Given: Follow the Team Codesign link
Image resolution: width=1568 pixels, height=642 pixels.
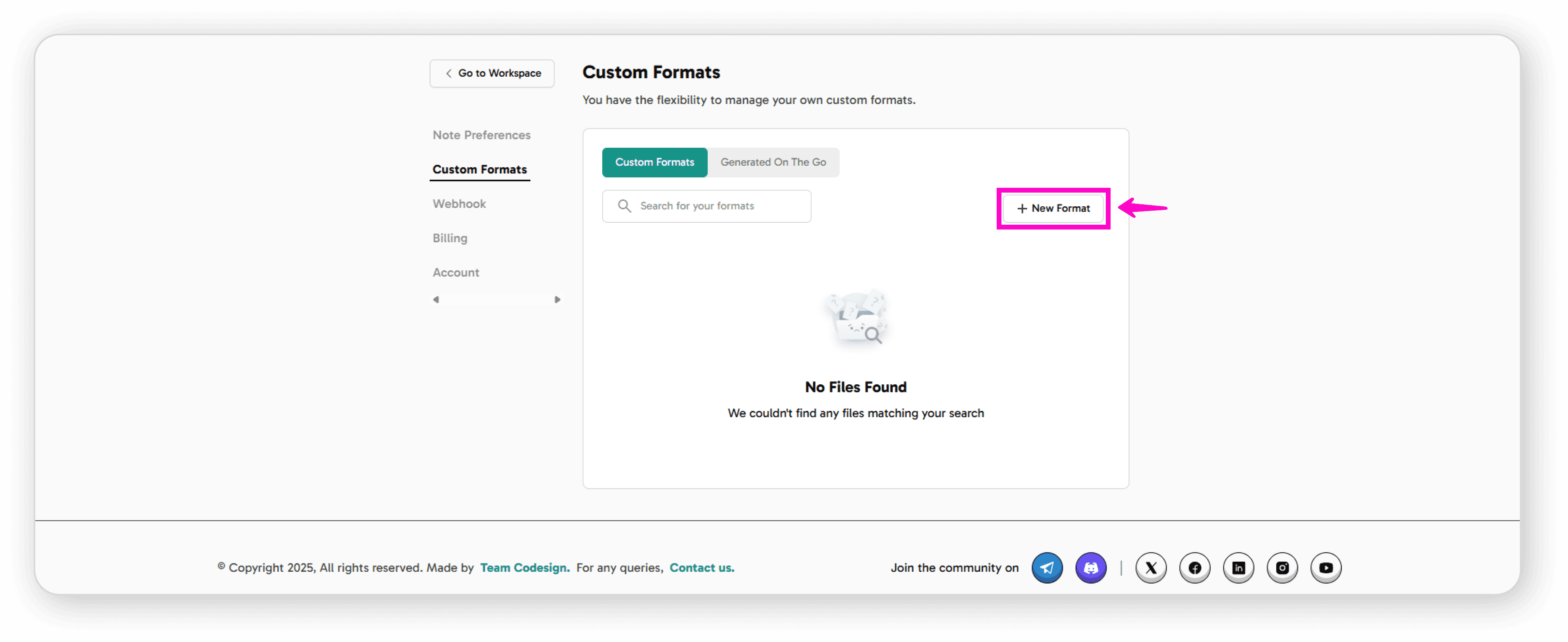Looking at the screenshot, I should coord(525,567).
